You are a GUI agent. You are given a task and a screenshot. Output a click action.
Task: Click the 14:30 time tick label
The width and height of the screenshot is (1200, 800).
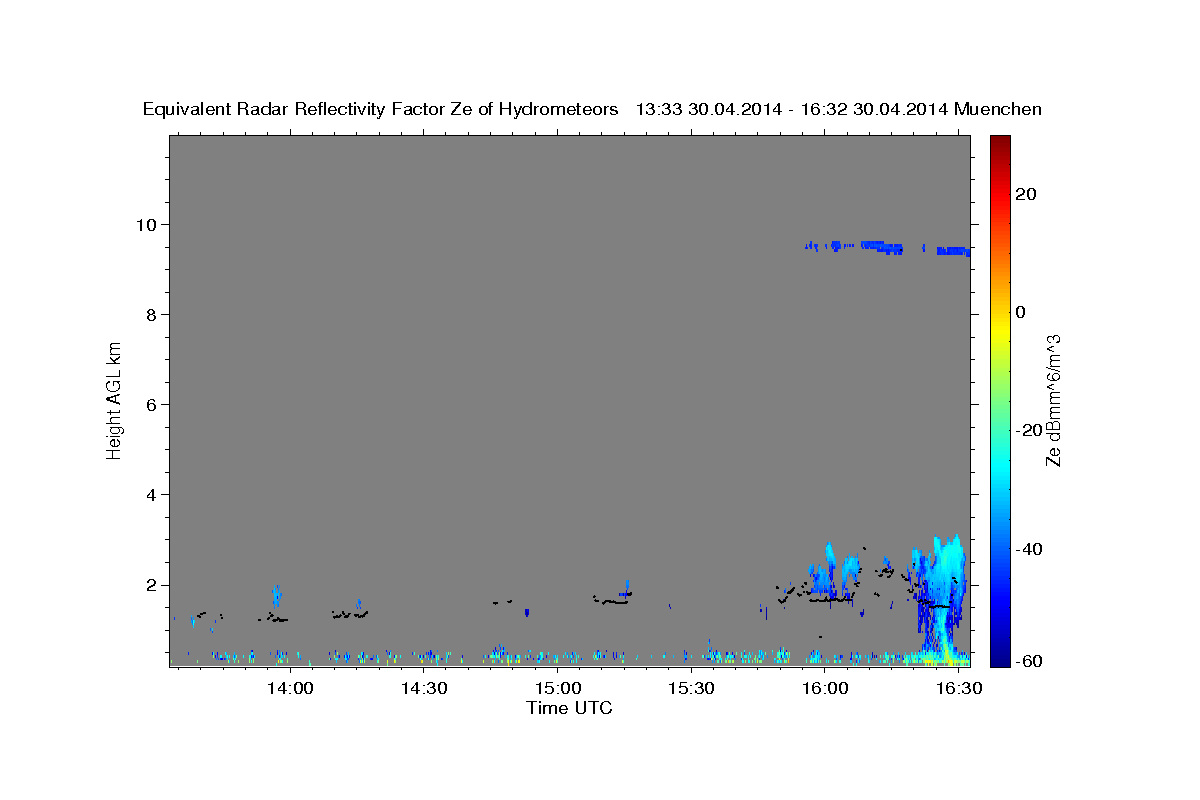click(x=424, y=689)
